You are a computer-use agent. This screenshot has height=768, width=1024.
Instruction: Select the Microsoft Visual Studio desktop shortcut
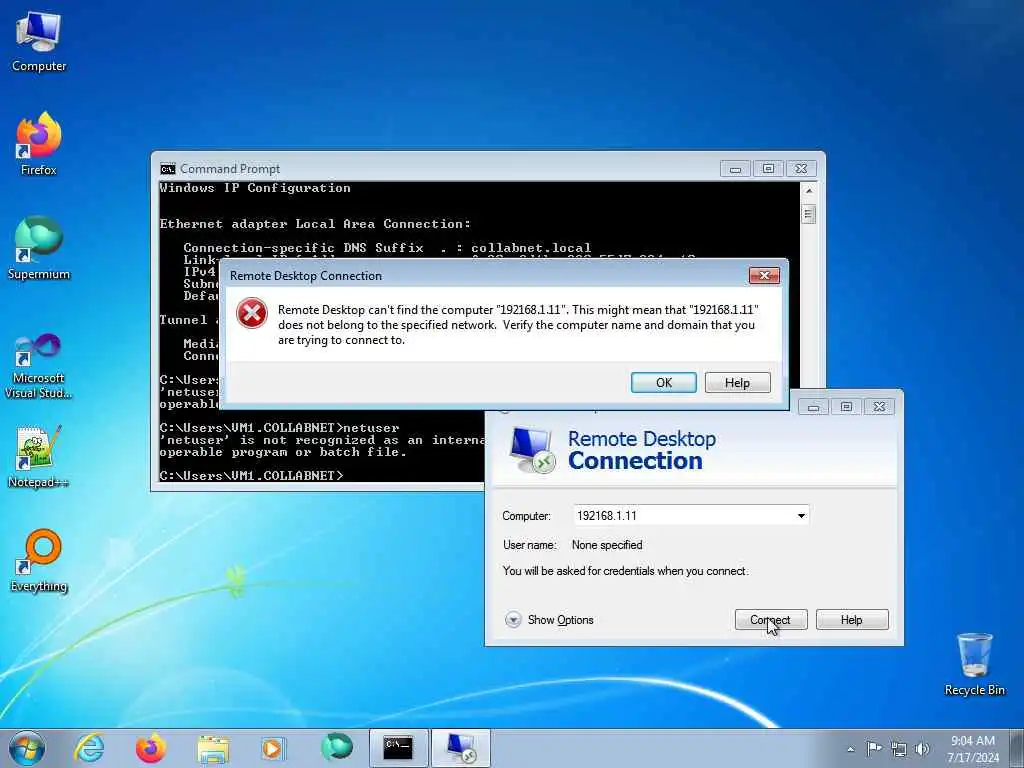pyautogui.click(x=39, y=366)
